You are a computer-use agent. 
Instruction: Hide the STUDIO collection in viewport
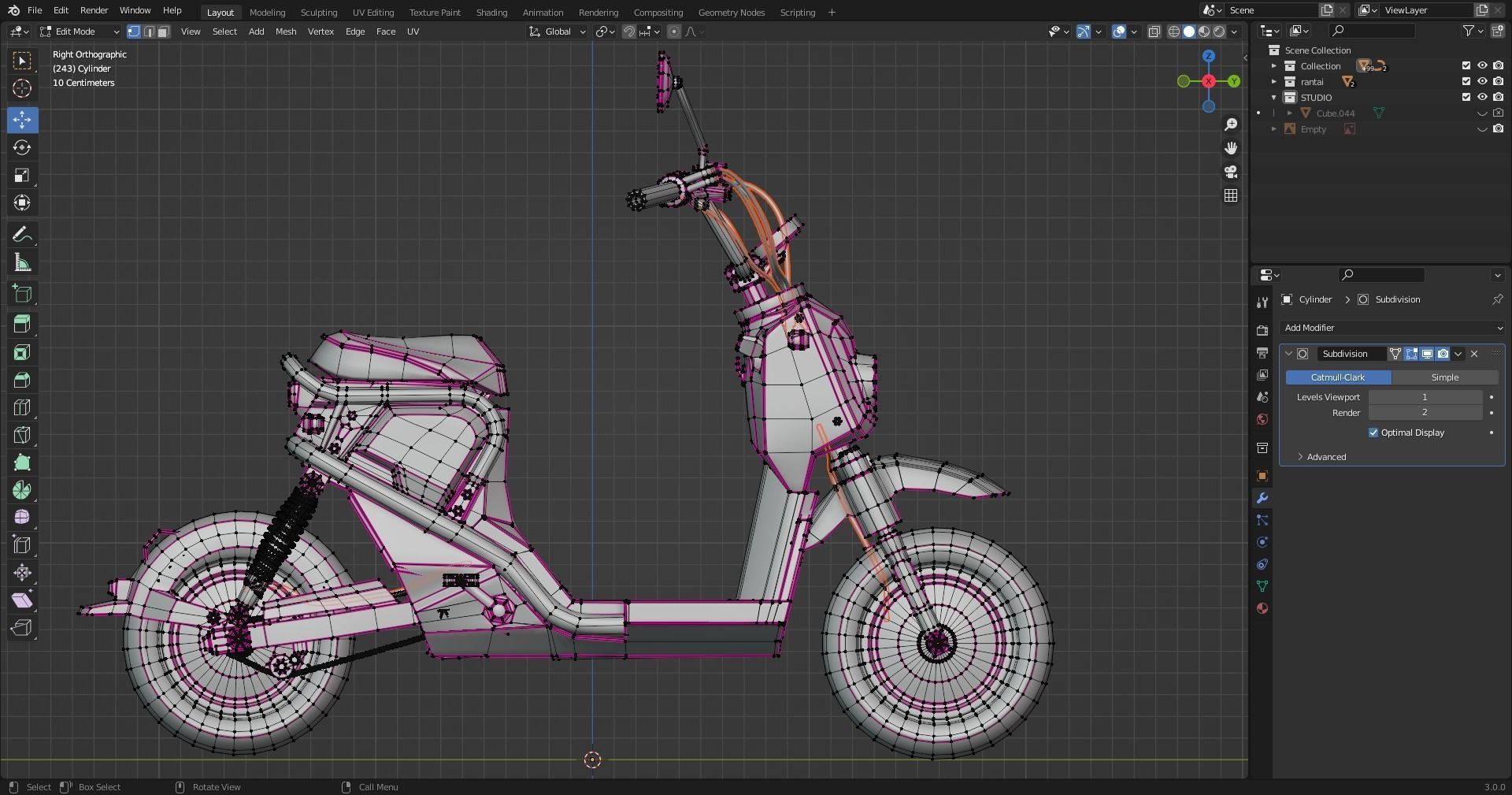[x=1482, y=98]
